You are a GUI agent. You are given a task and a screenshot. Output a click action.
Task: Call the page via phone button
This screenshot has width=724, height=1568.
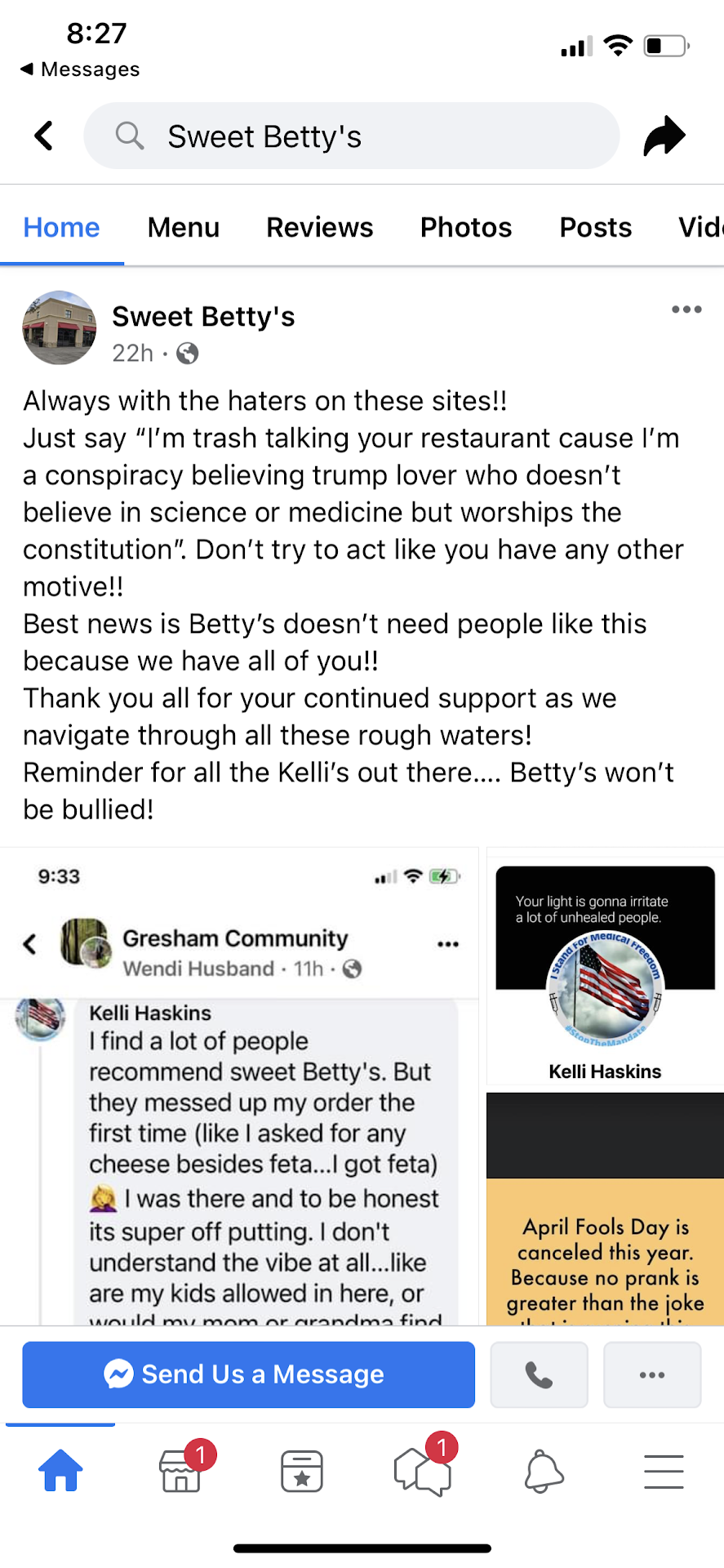coord(539,1374)
